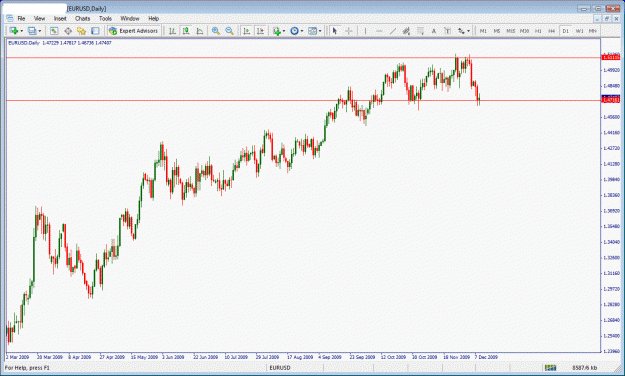Screen dimensions: 625x376
Task: Select the D1 daily timeframe
Action: pos(566,31)
